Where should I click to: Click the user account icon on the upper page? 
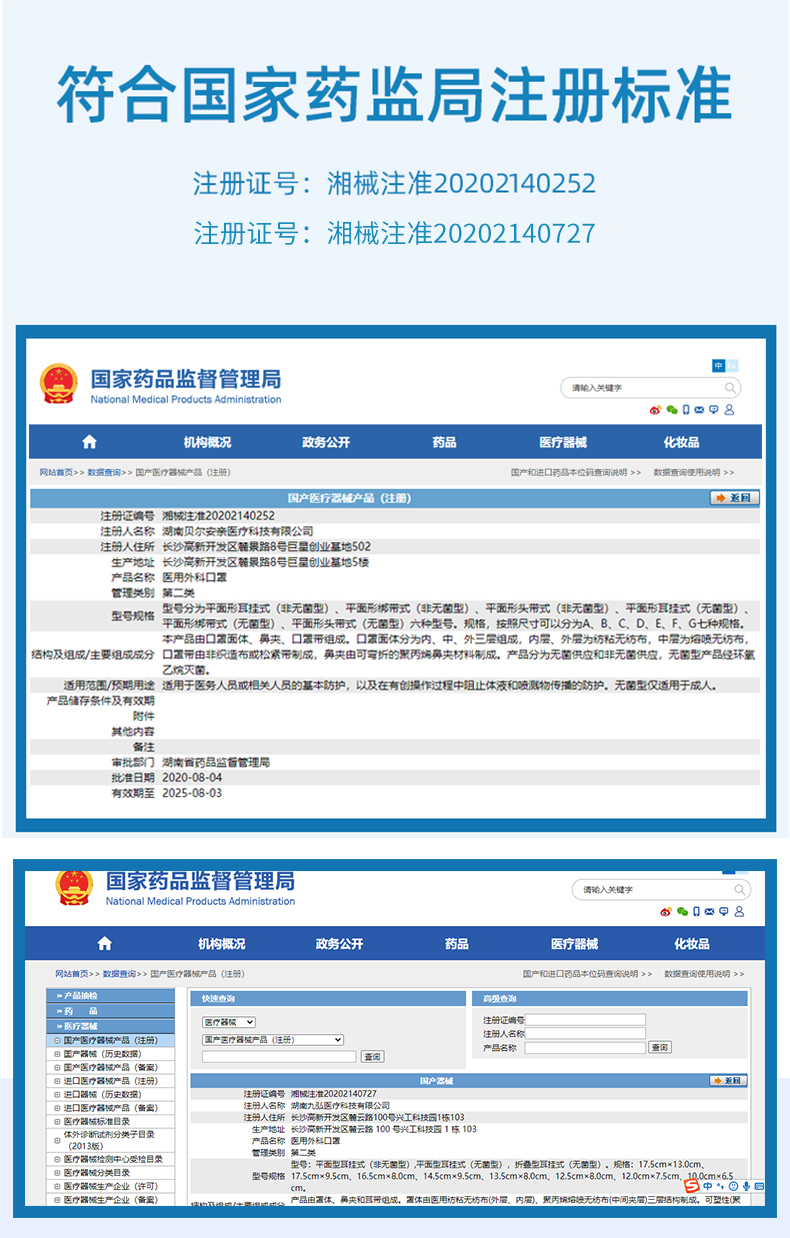pyautogui.click(x=729, y=410)
